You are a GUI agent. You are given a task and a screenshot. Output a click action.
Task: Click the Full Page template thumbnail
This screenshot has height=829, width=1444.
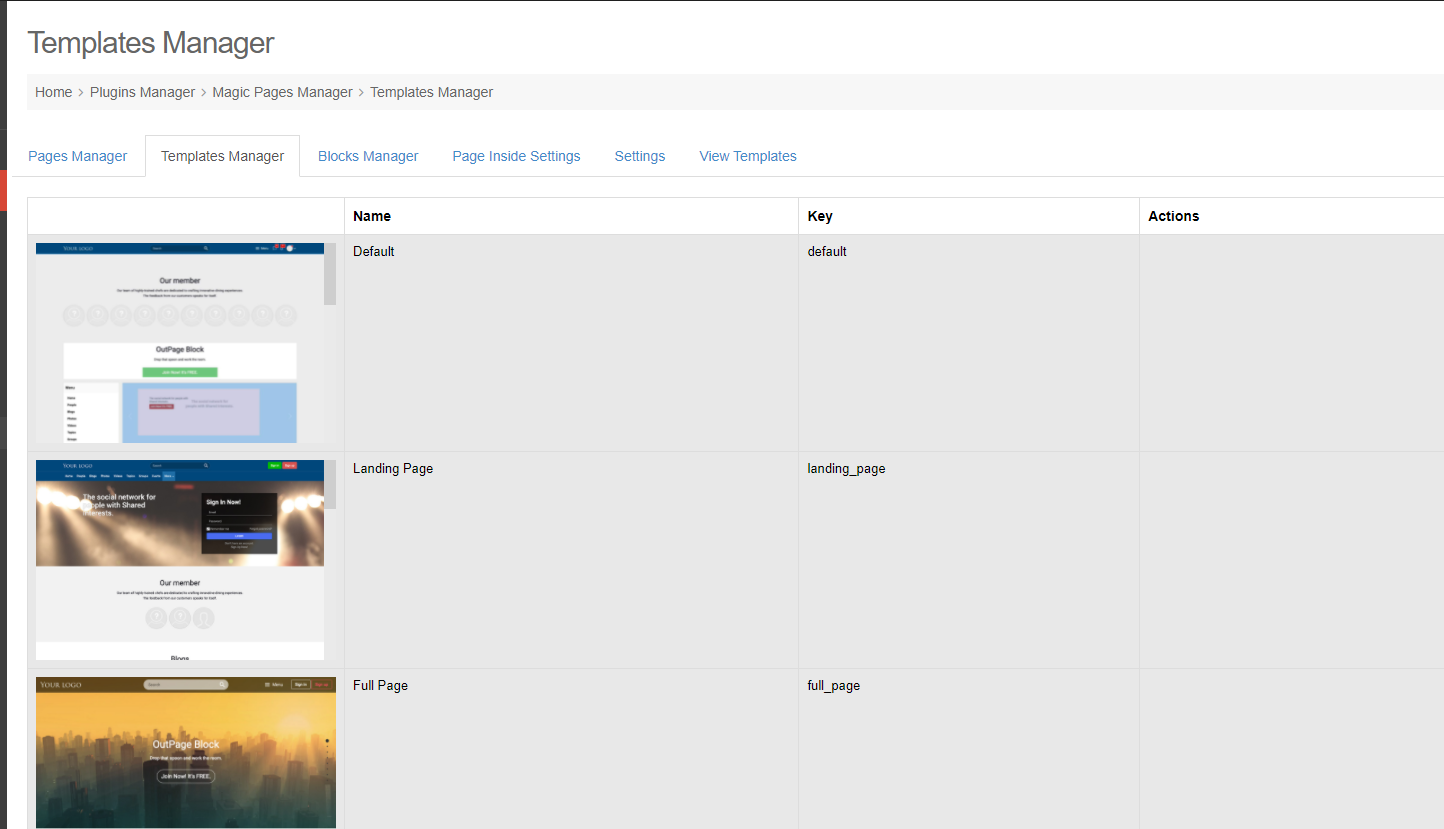(x=186, y=753)
